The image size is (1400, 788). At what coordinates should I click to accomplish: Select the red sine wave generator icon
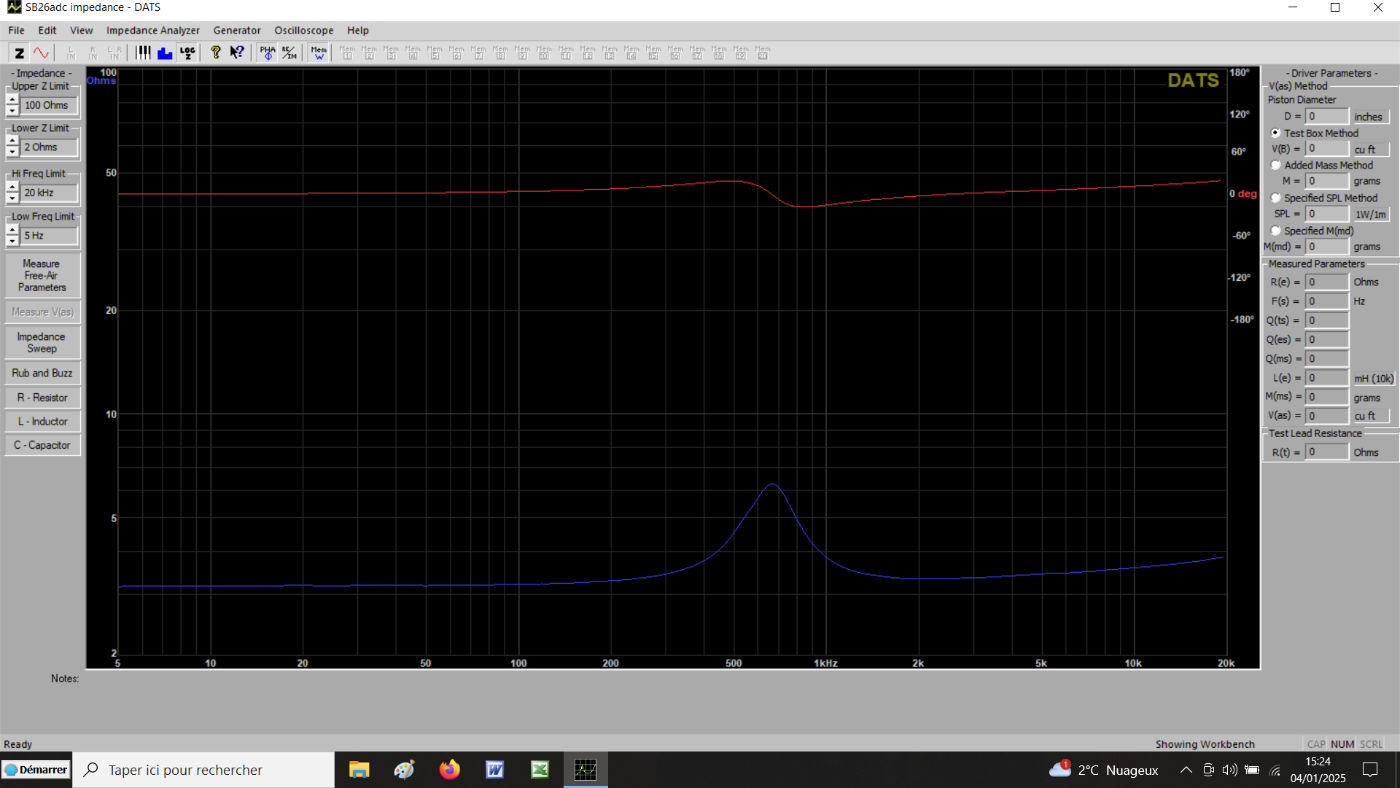[x=41, y=53]
